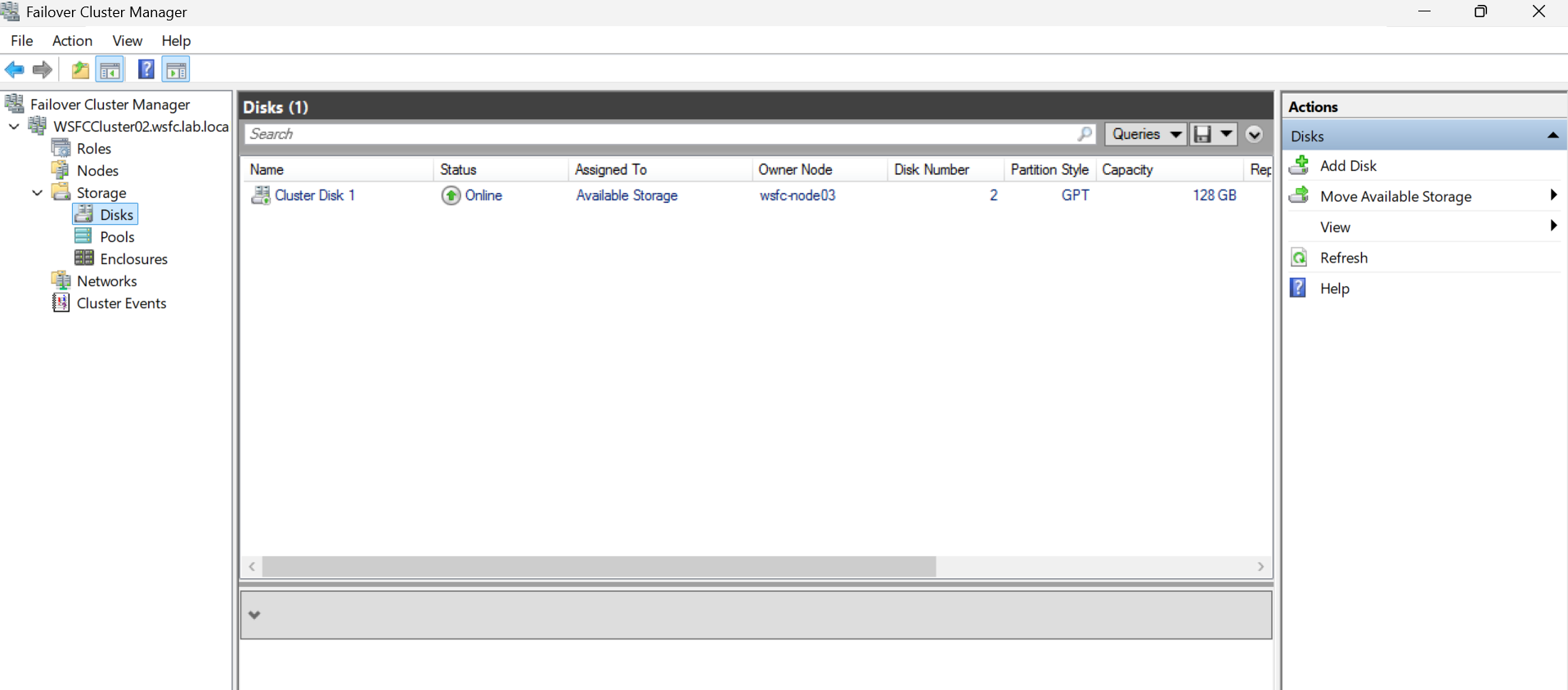The height and width of the screenshot is (690, 1568).
Task: Sort by Partition Style column header
Action: click(x=1050, y=169)
